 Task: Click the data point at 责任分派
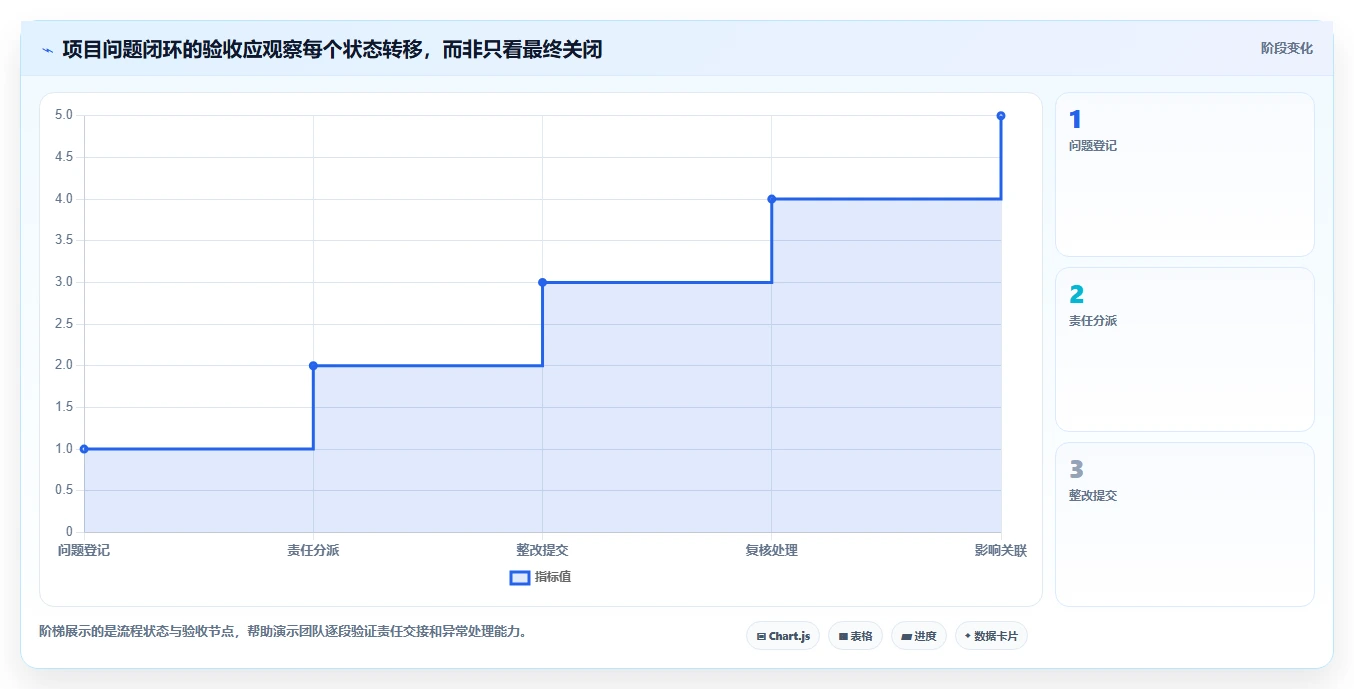pyautogui.click(x=313, y=366)
